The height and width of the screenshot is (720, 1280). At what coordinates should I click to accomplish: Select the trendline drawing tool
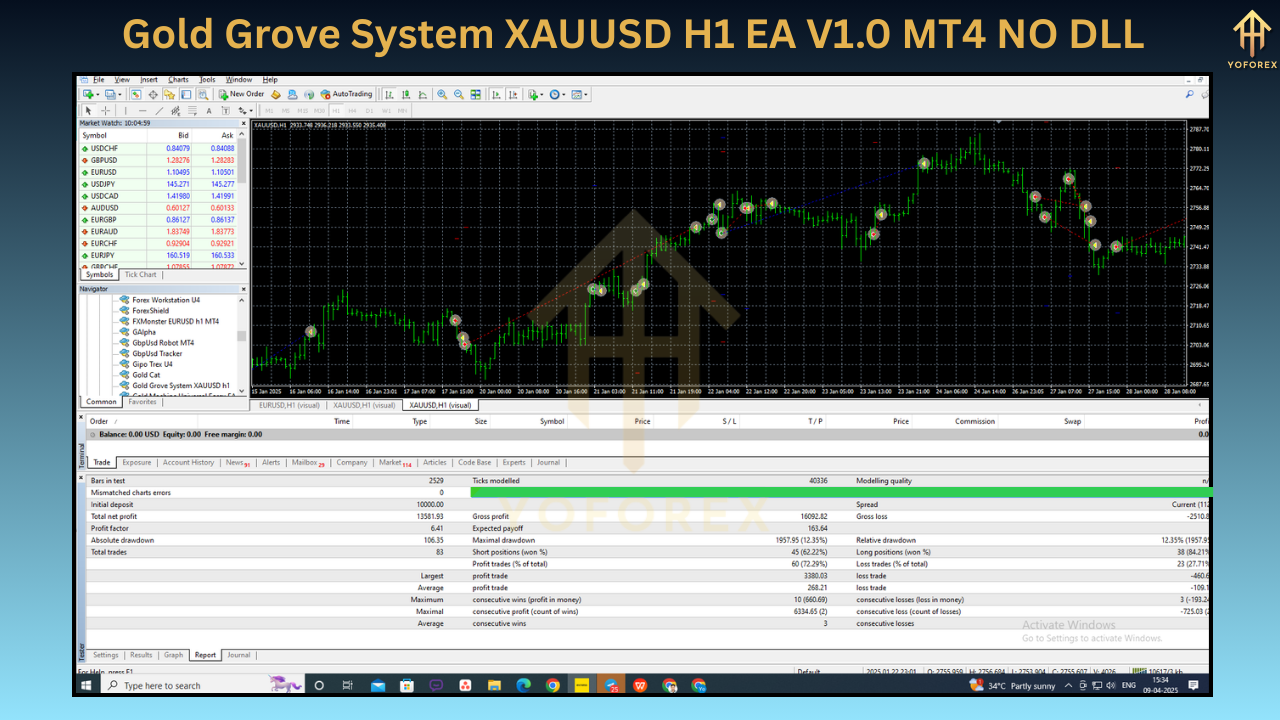159,110
